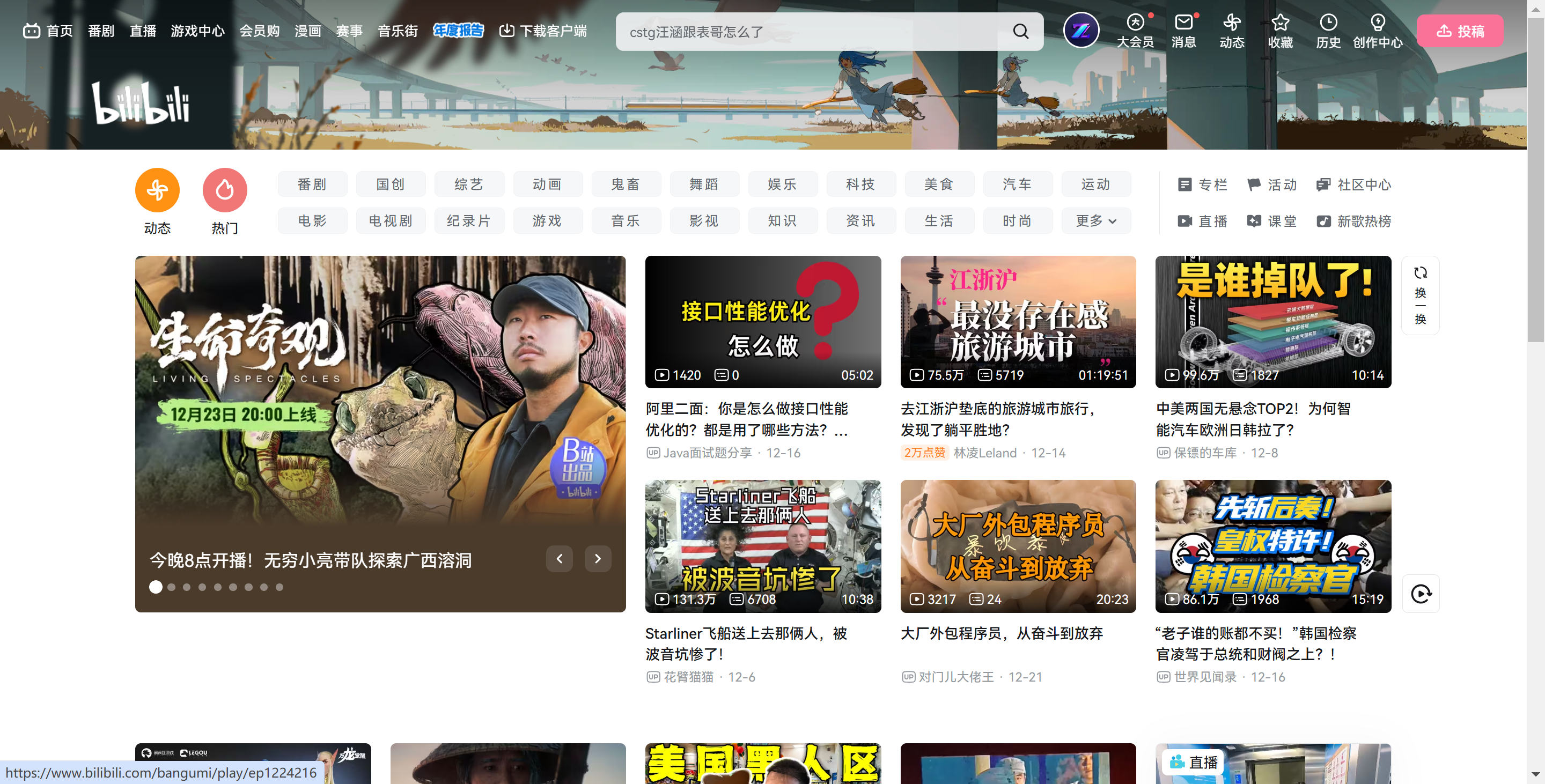
Task: Go to previous carousel banner slide
Action: tap(560, 559)
